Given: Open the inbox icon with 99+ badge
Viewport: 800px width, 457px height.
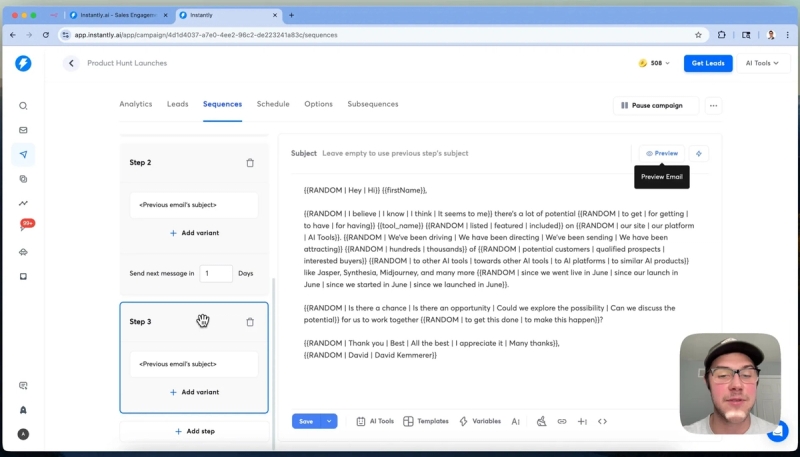Looking at the screenshot, I should click(x=24, y=225).
